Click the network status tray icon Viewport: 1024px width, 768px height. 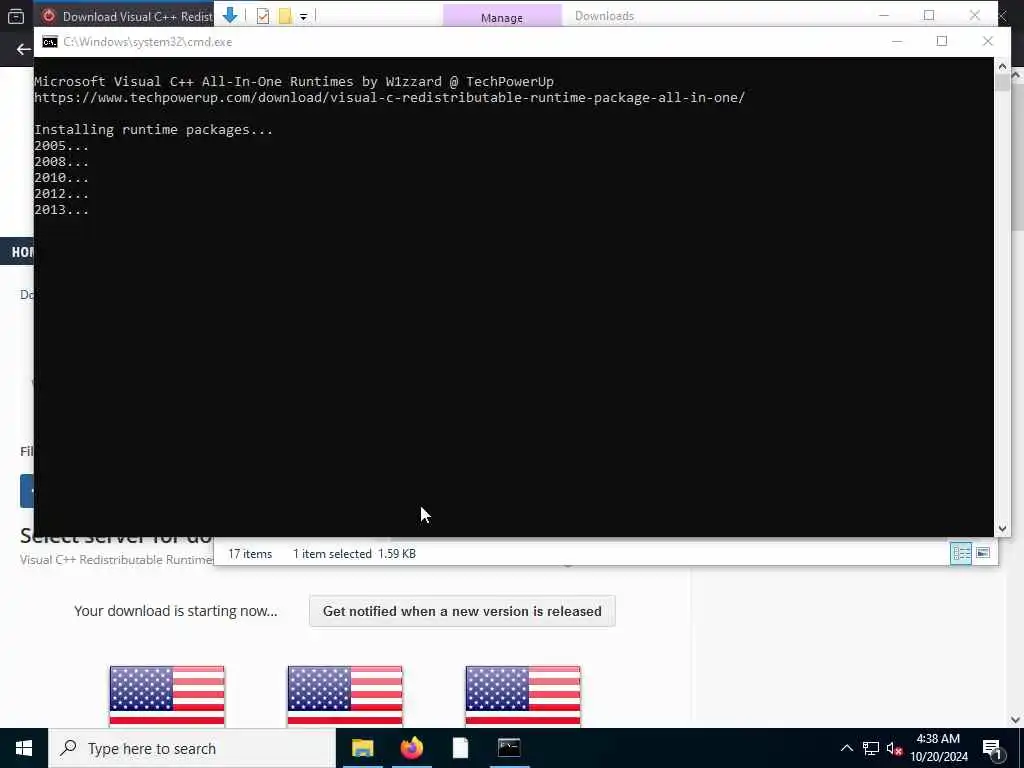coord(871,748)
